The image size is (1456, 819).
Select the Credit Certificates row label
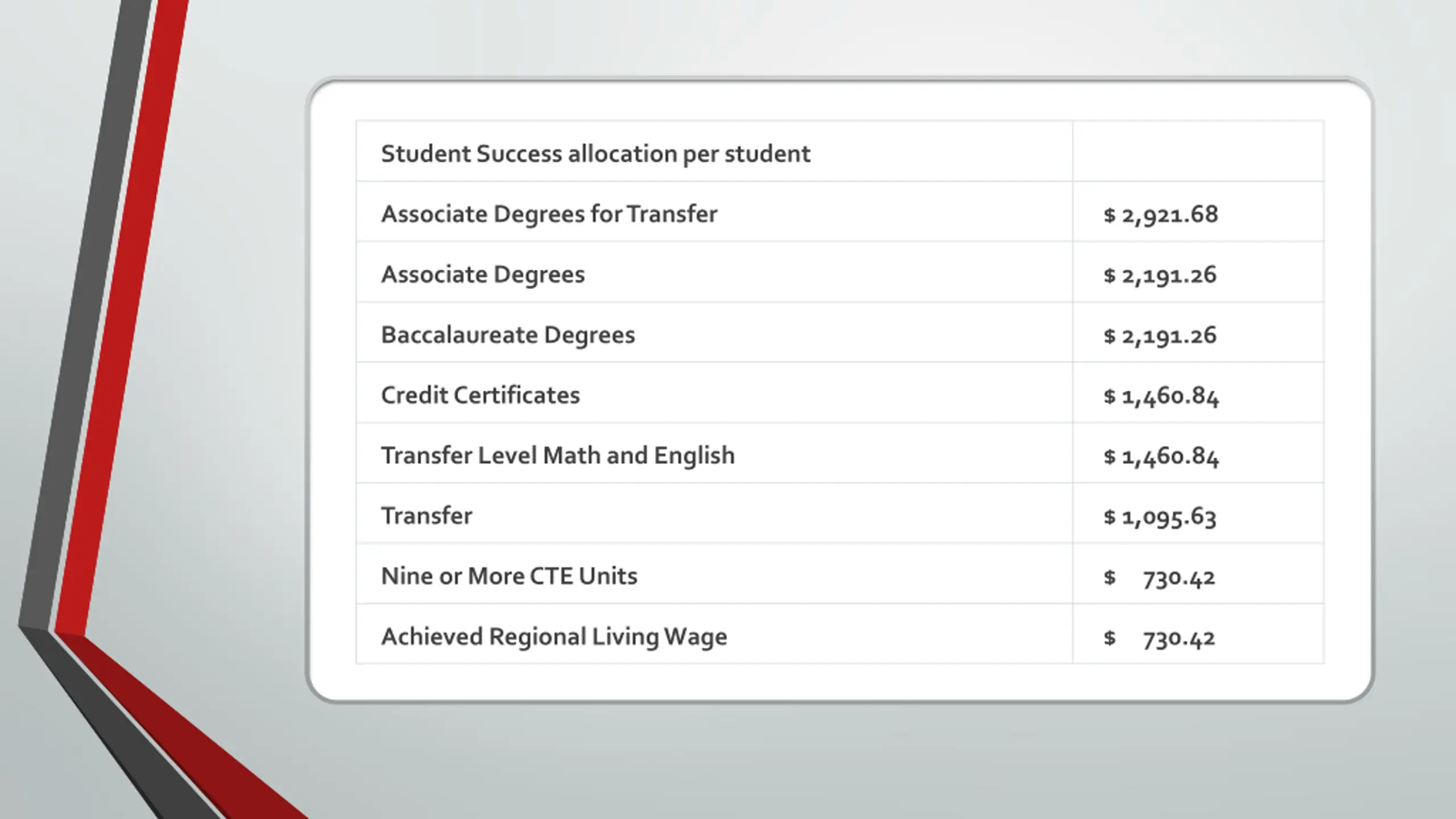point(481,395)
